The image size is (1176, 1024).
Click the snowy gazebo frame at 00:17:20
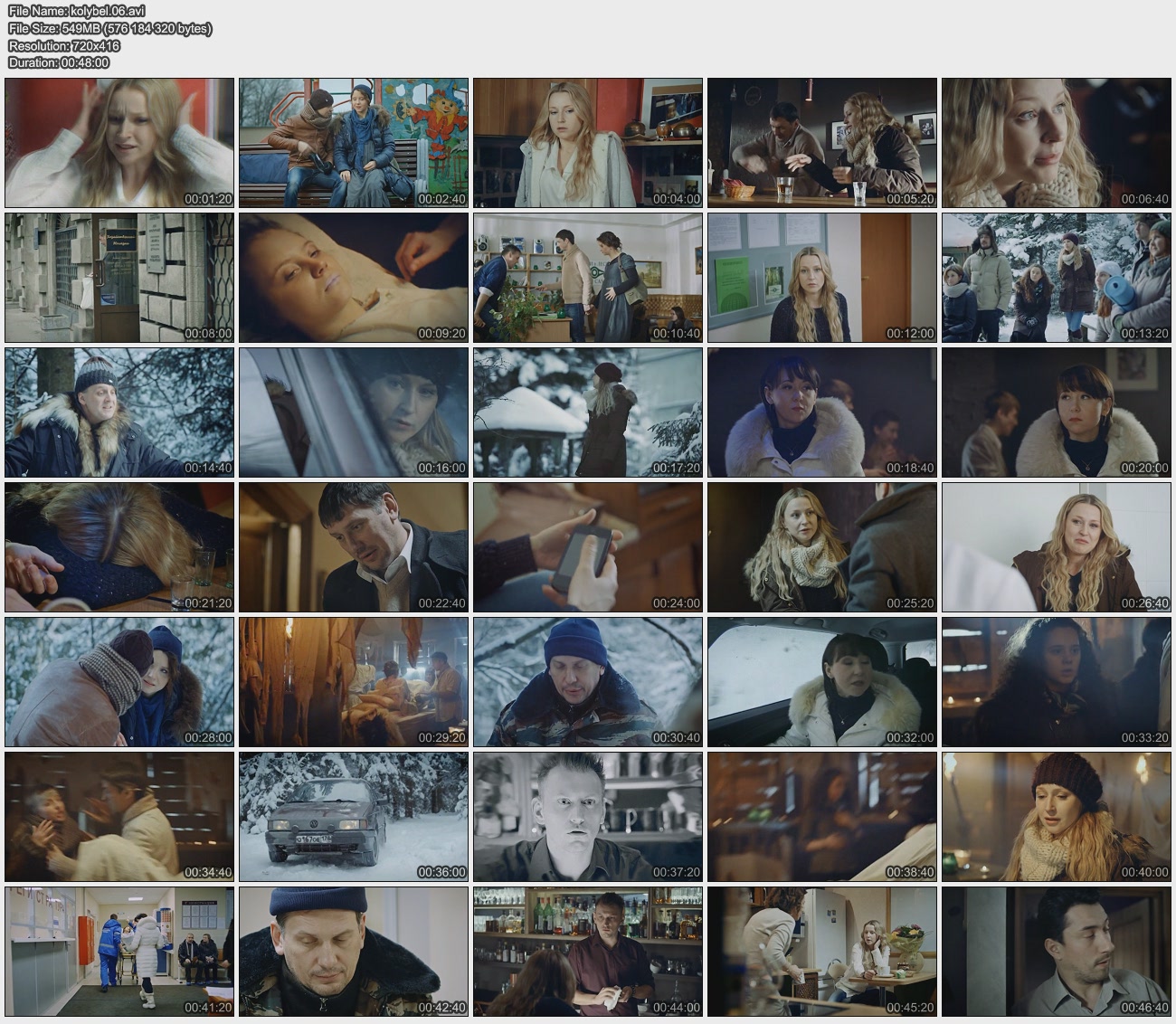tap(588, 412)
